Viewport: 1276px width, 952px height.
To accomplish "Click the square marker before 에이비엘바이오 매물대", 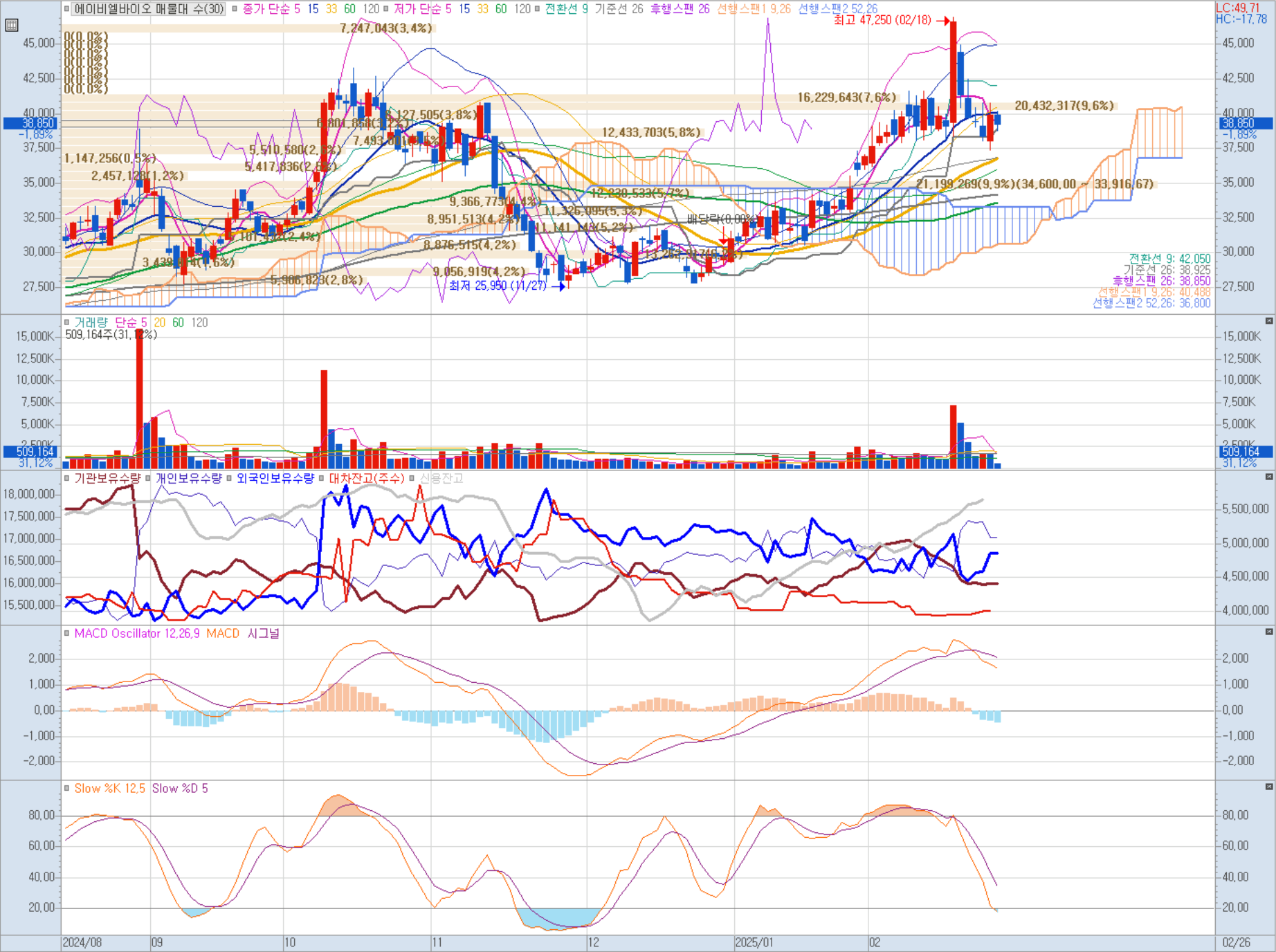I will 67,9.
